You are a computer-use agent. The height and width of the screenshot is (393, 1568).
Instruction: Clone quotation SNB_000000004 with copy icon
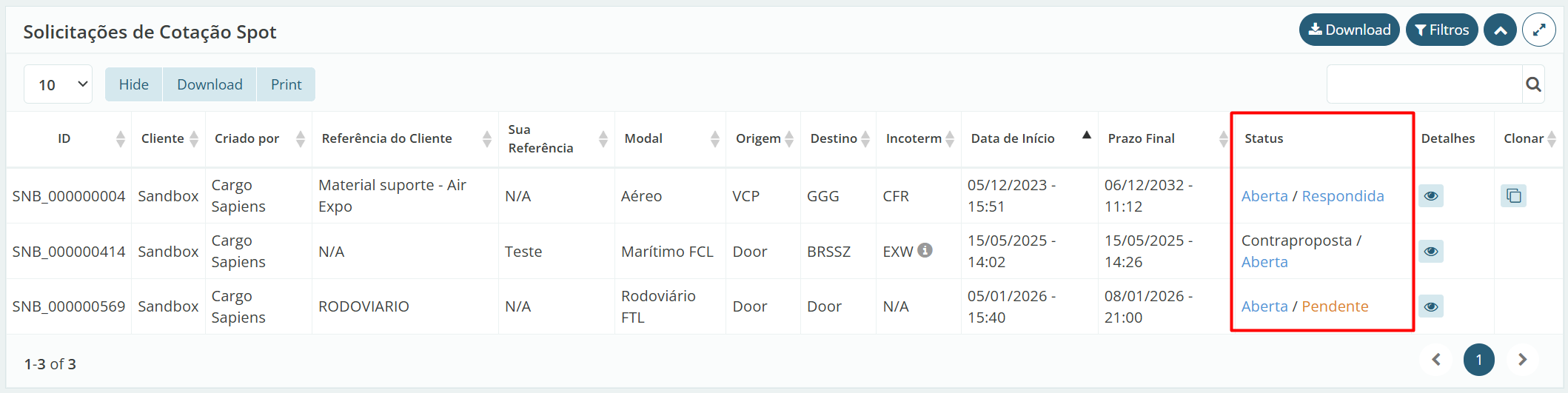[1513, 195]
